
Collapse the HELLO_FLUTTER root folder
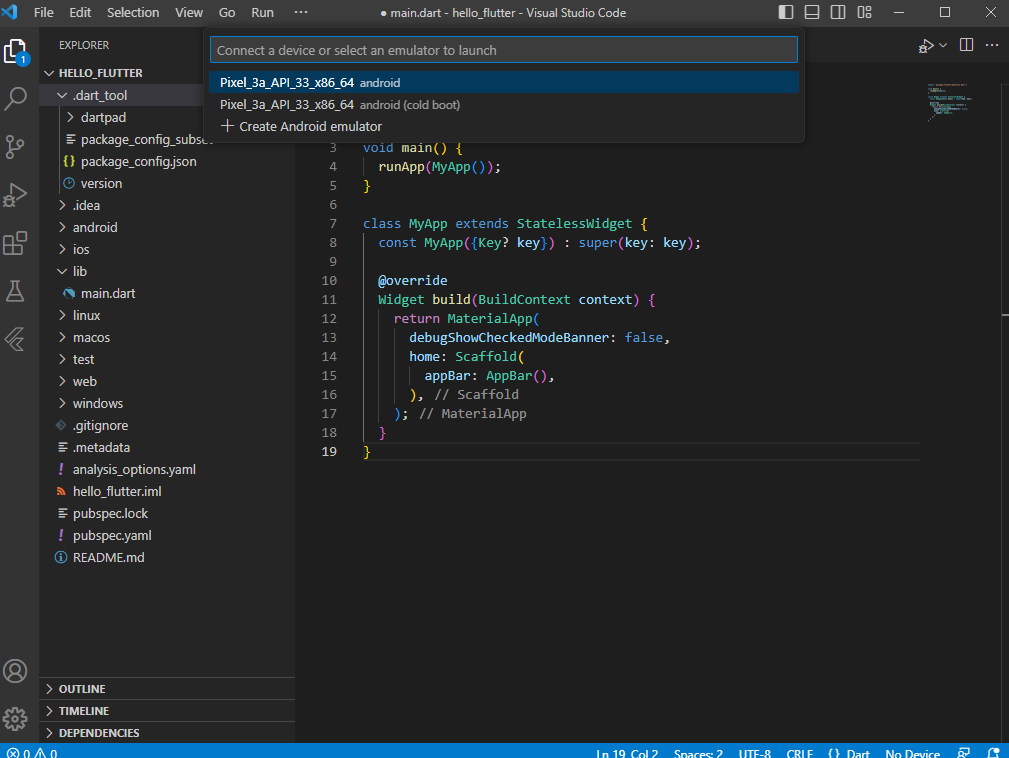click(167, 73)
